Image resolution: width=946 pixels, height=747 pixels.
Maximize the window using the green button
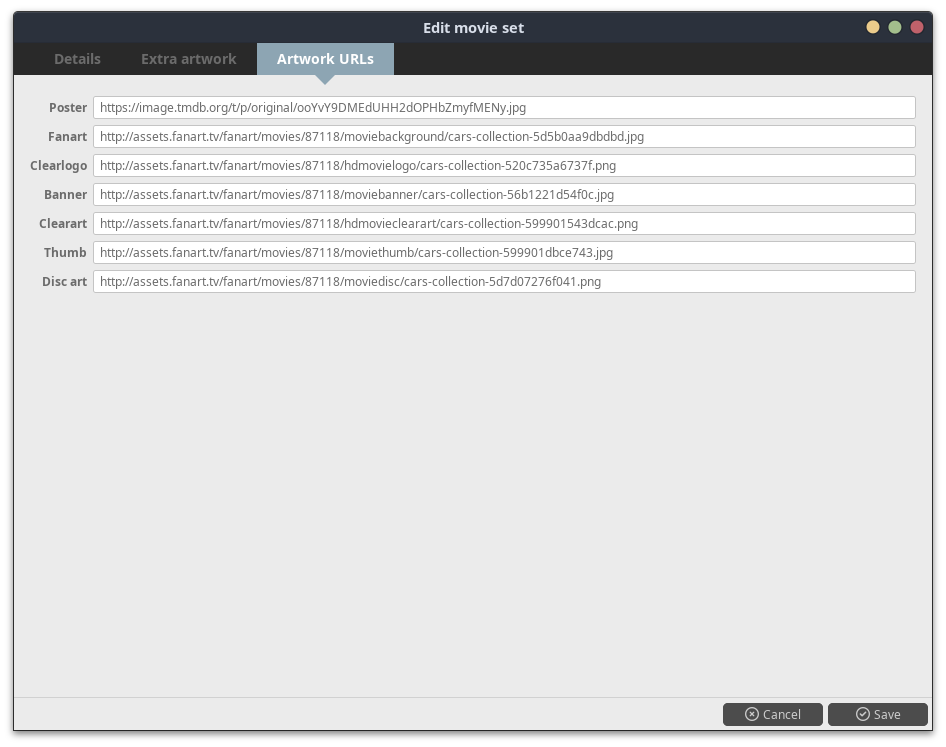(x=895, y=28)
